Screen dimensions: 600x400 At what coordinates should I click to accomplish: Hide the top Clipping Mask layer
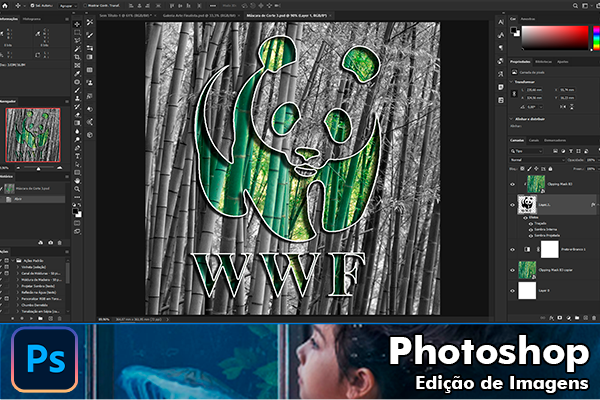pos(512,184)
